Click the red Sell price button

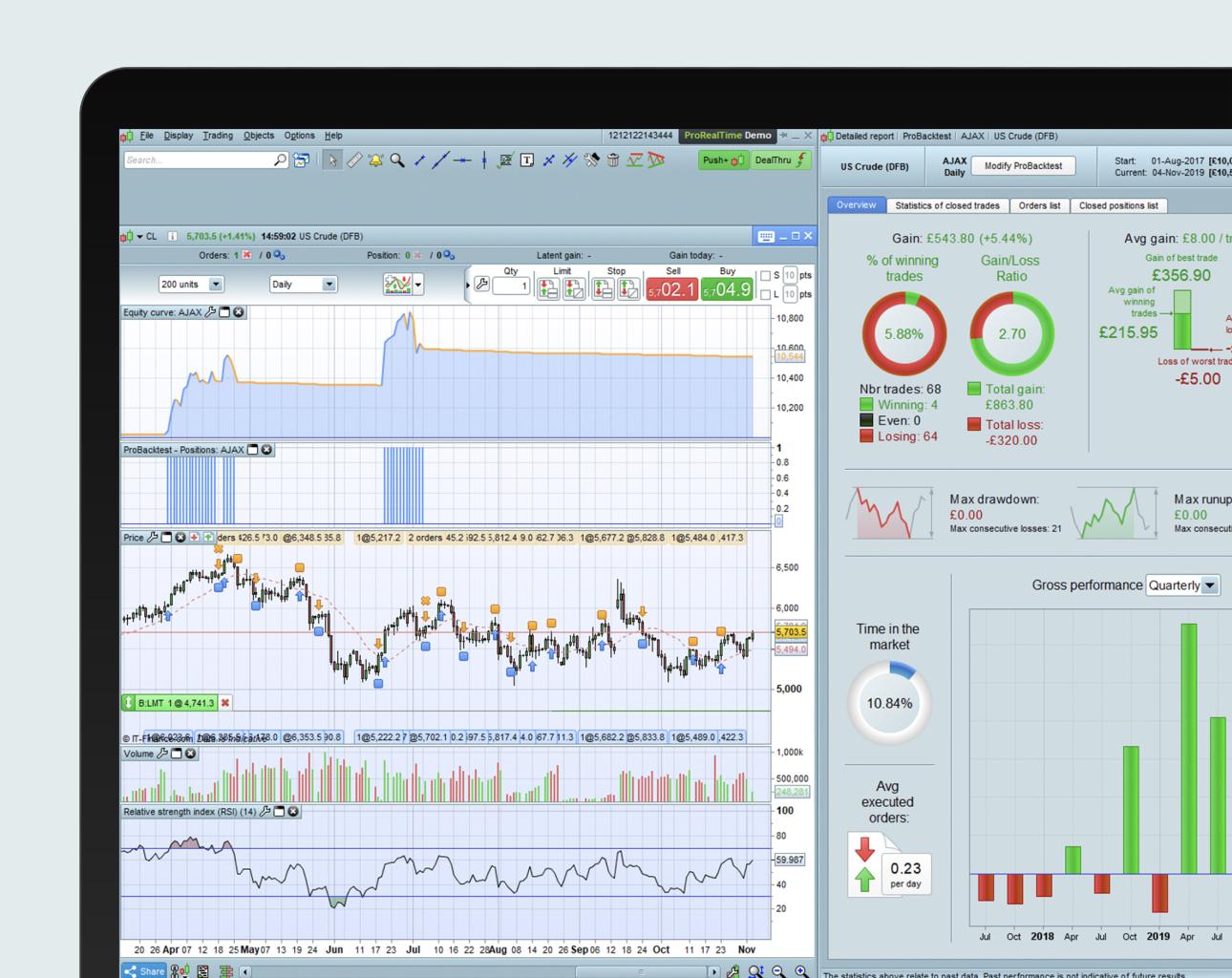(671, 289)
